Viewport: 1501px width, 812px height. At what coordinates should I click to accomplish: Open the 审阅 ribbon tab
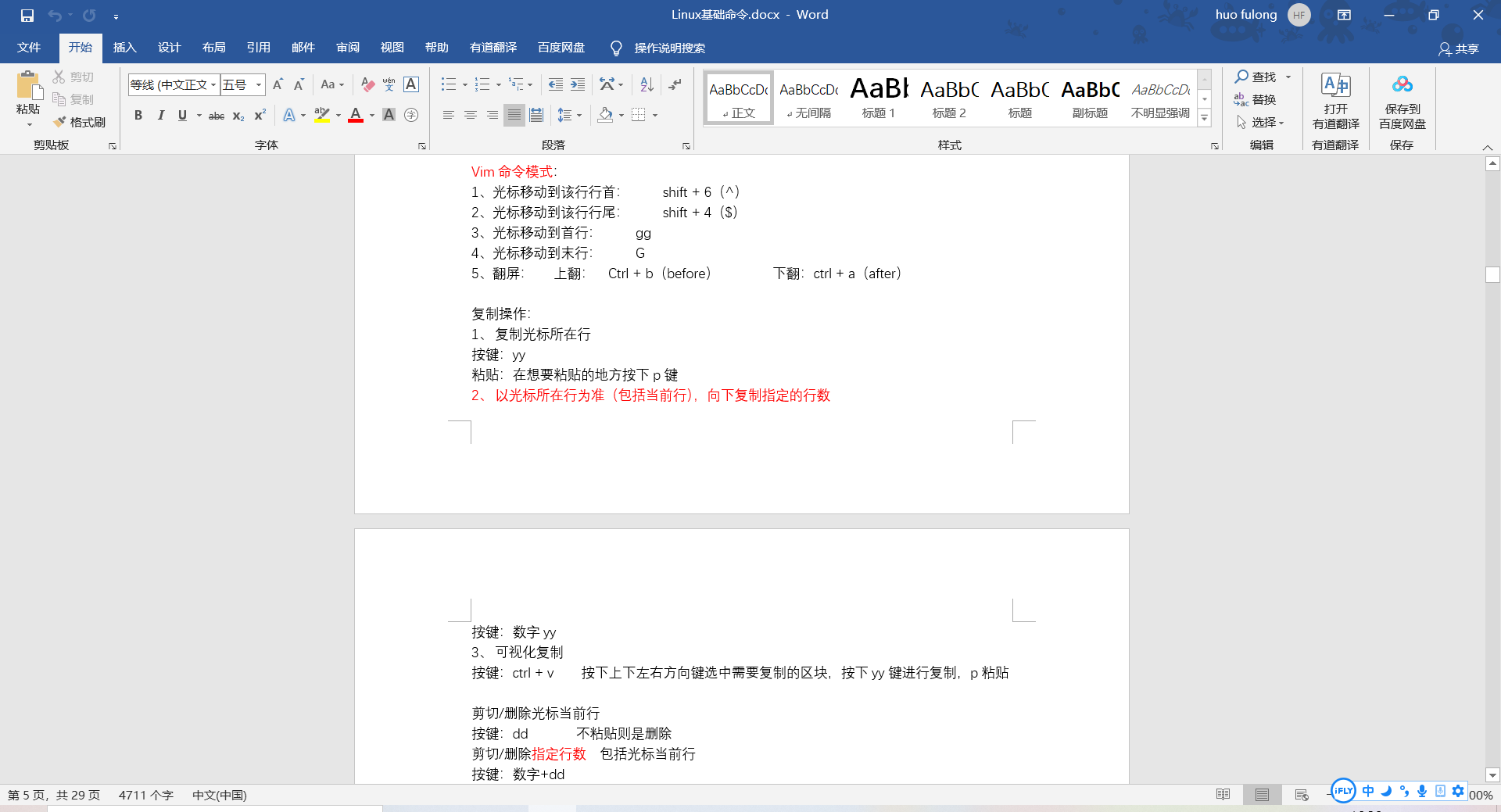pyautogui.click(x=347, y=48)
